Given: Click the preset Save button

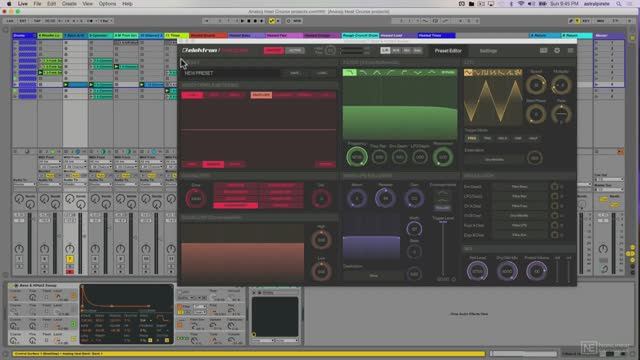Looking at the screenshot, I should tap(294, 73).
